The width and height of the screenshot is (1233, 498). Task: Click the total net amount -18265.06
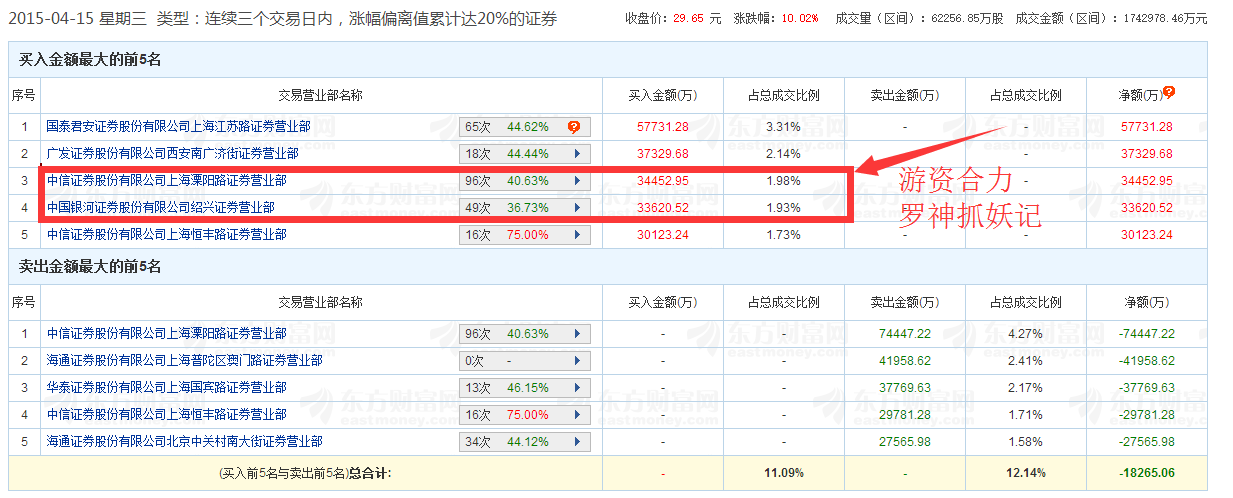pyautogui.click(x=1146, y=471)
